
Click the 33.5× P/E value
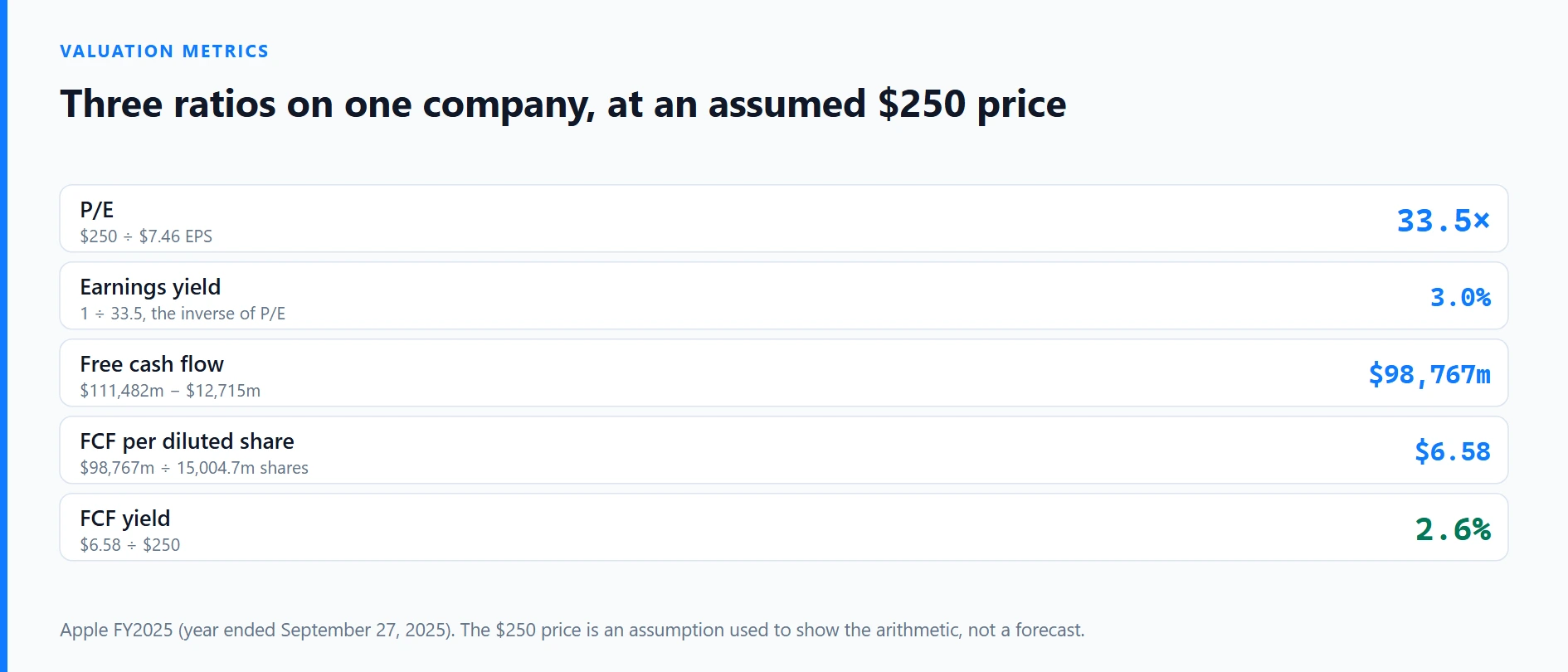[x=1444, y=221]
